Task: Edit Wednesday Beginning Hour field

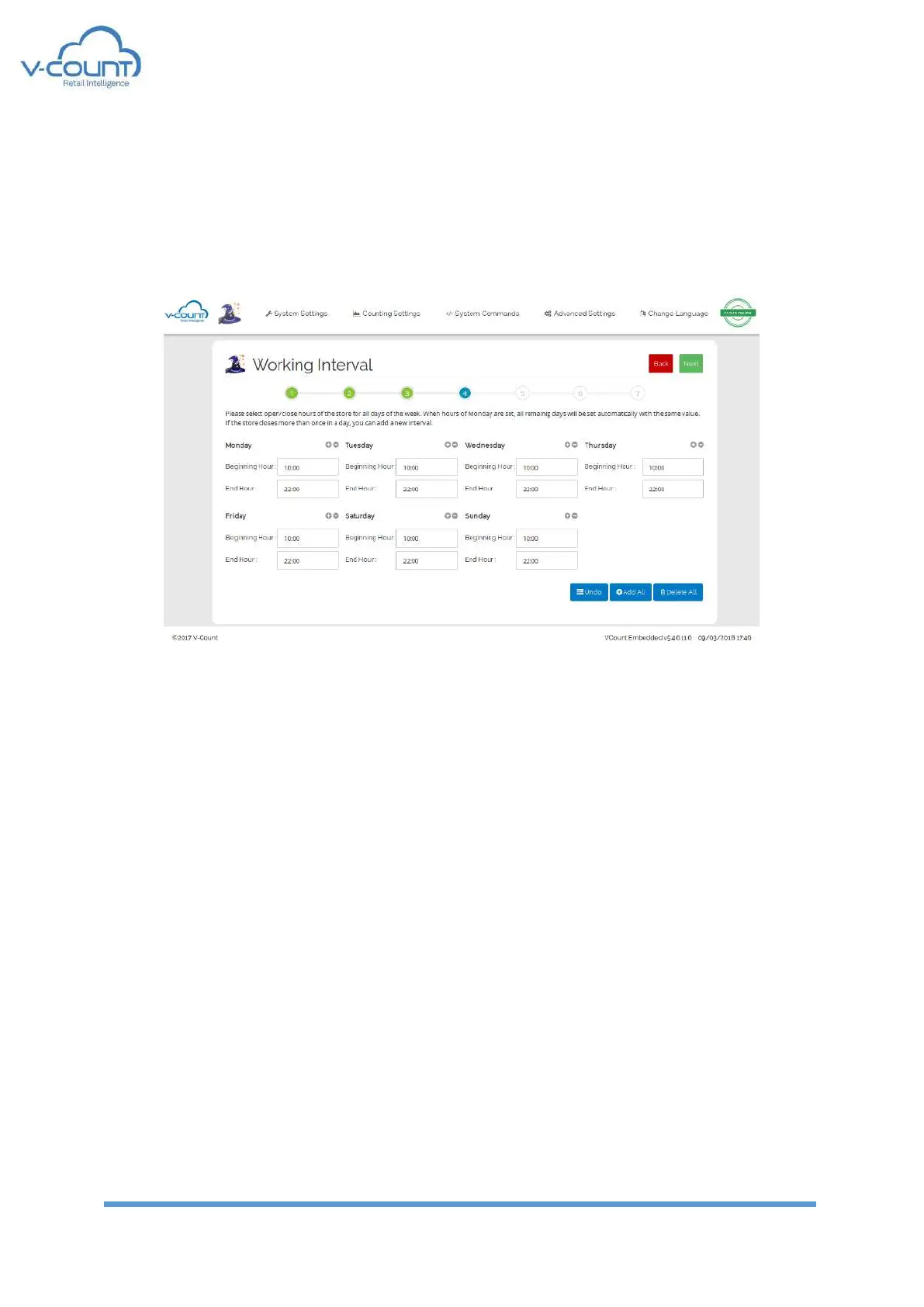Action: tap(547, 467)
